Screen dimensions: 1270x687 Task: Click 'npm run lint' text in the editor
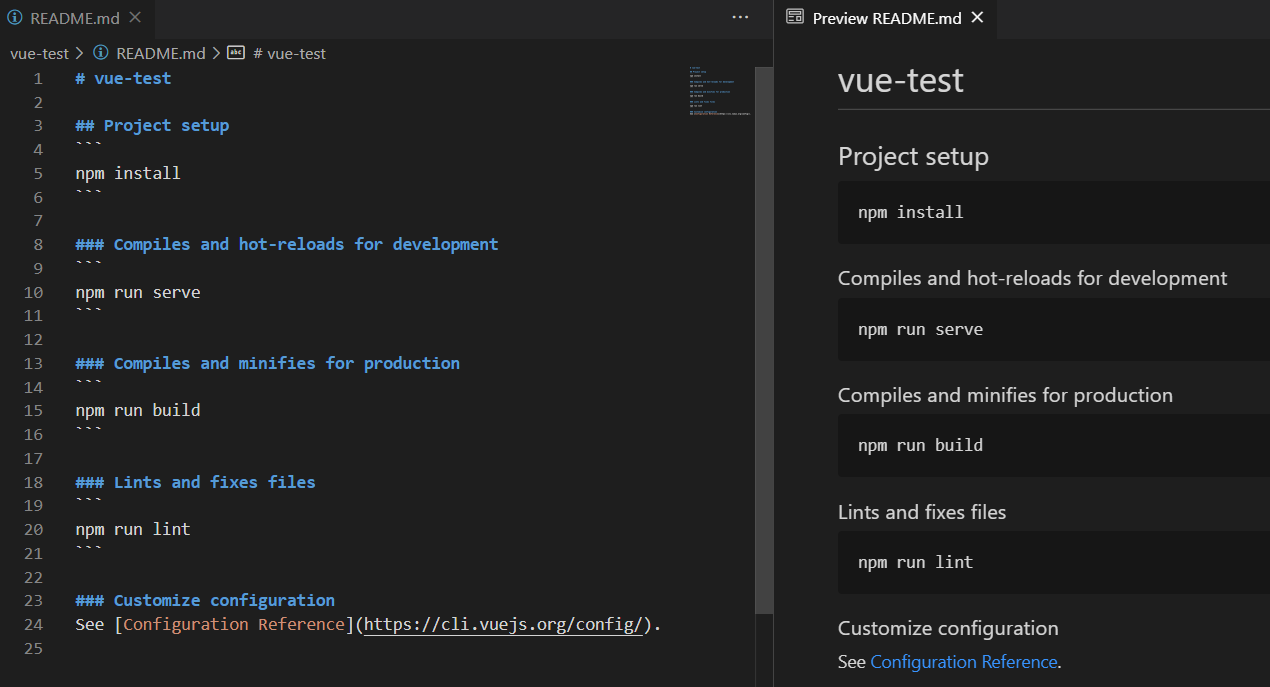coord(132,530)
